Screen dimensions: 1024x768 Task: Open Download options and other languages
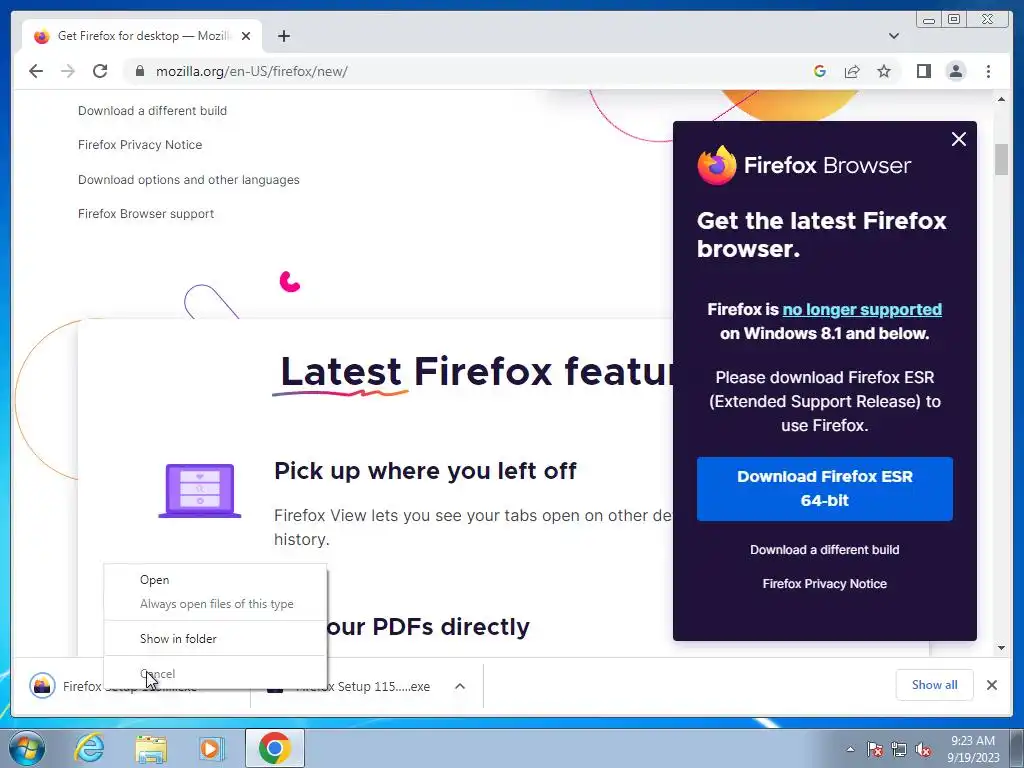tap(189, 180)
